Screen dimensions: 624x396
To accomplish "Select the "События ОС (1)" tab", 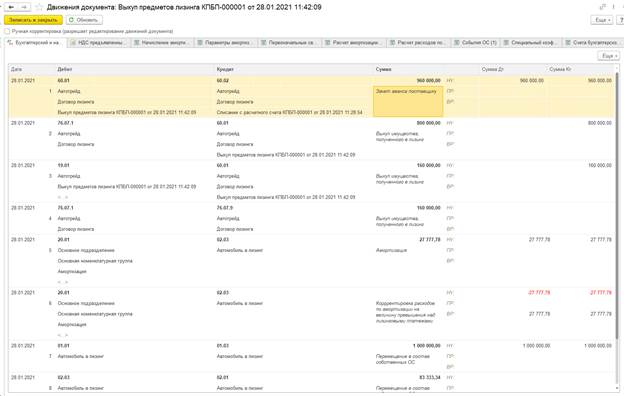I will 476,42.
